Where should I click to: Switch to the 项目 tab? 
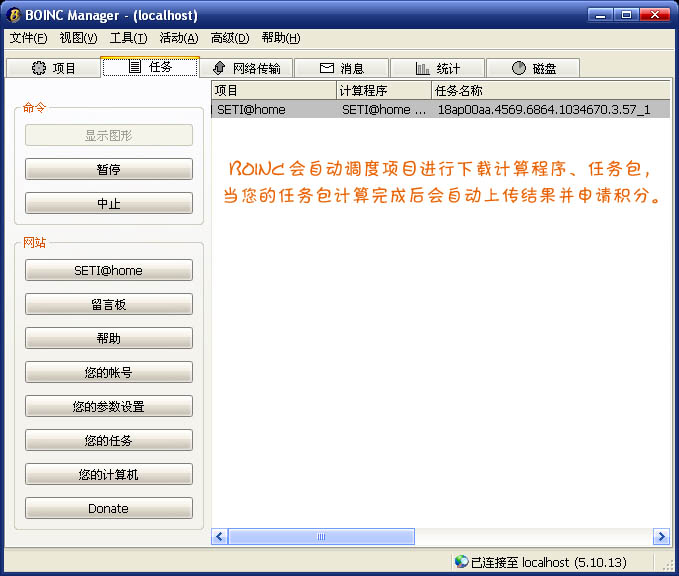(x=54, y=68)
